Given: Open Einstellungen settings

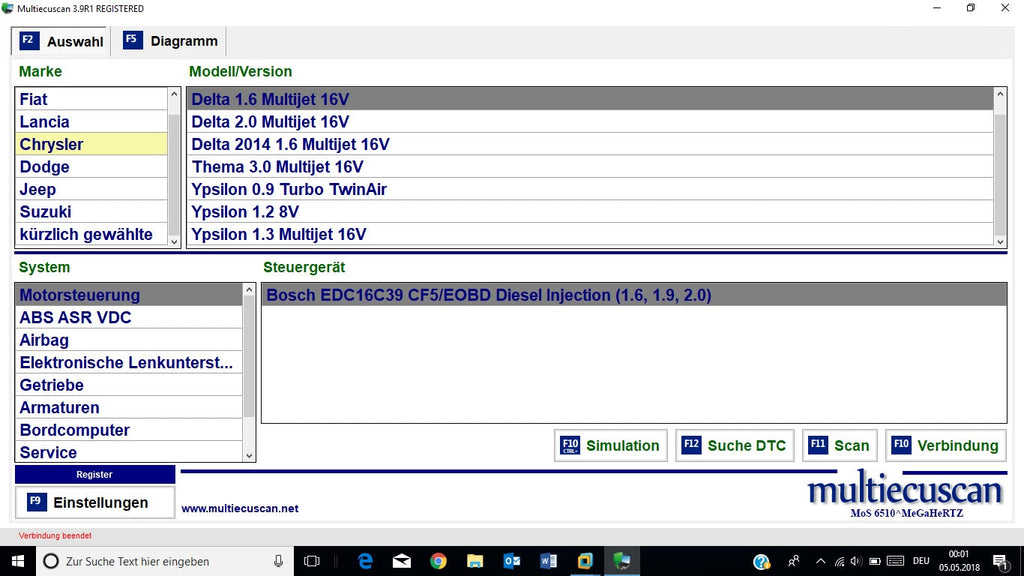Looking at the screenshot, I should pyautogui.click(x=95, y=502).
